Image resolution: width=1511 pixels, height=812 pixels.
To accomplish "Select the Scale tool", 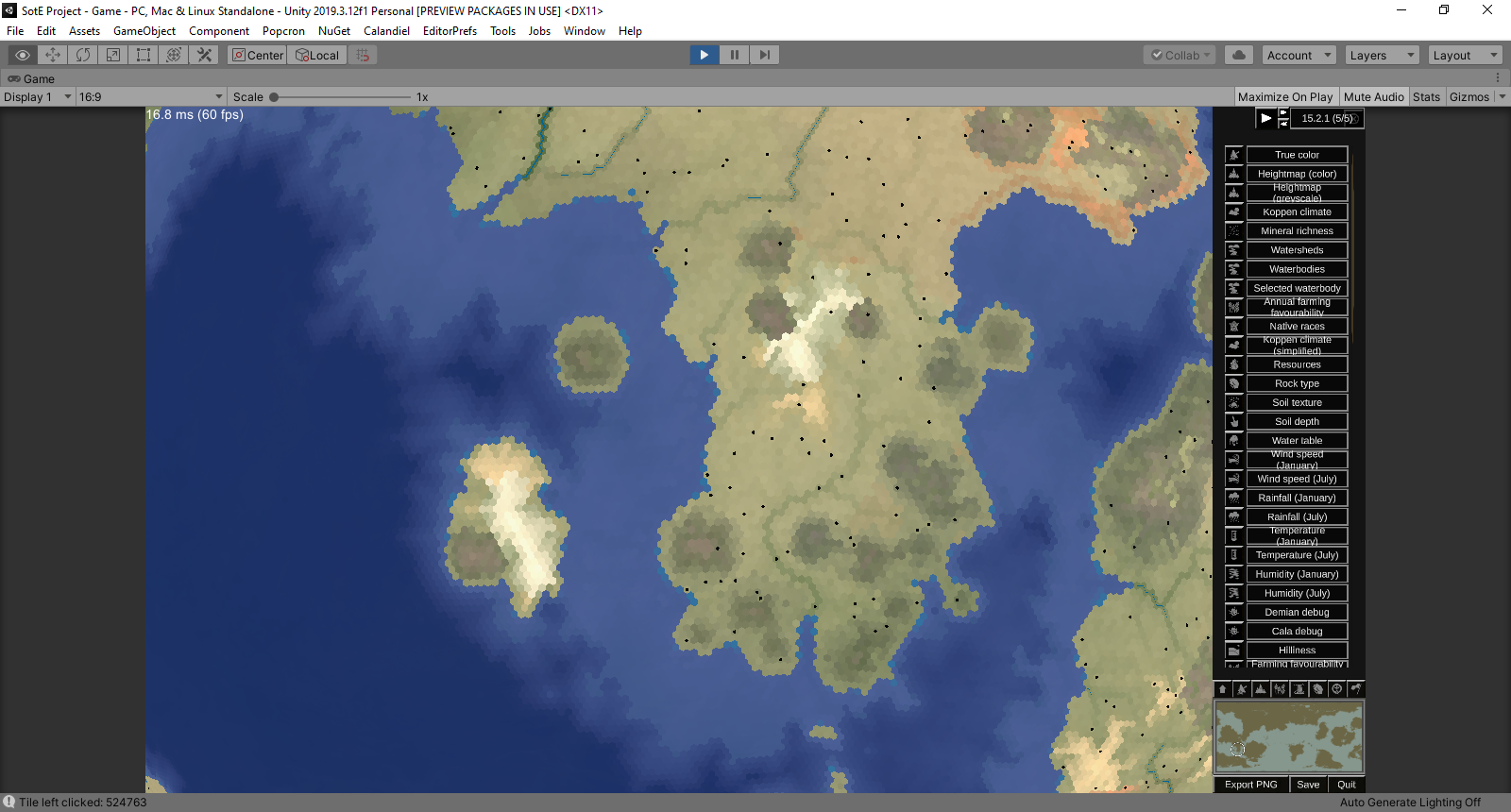I will (x=113, y=55).
